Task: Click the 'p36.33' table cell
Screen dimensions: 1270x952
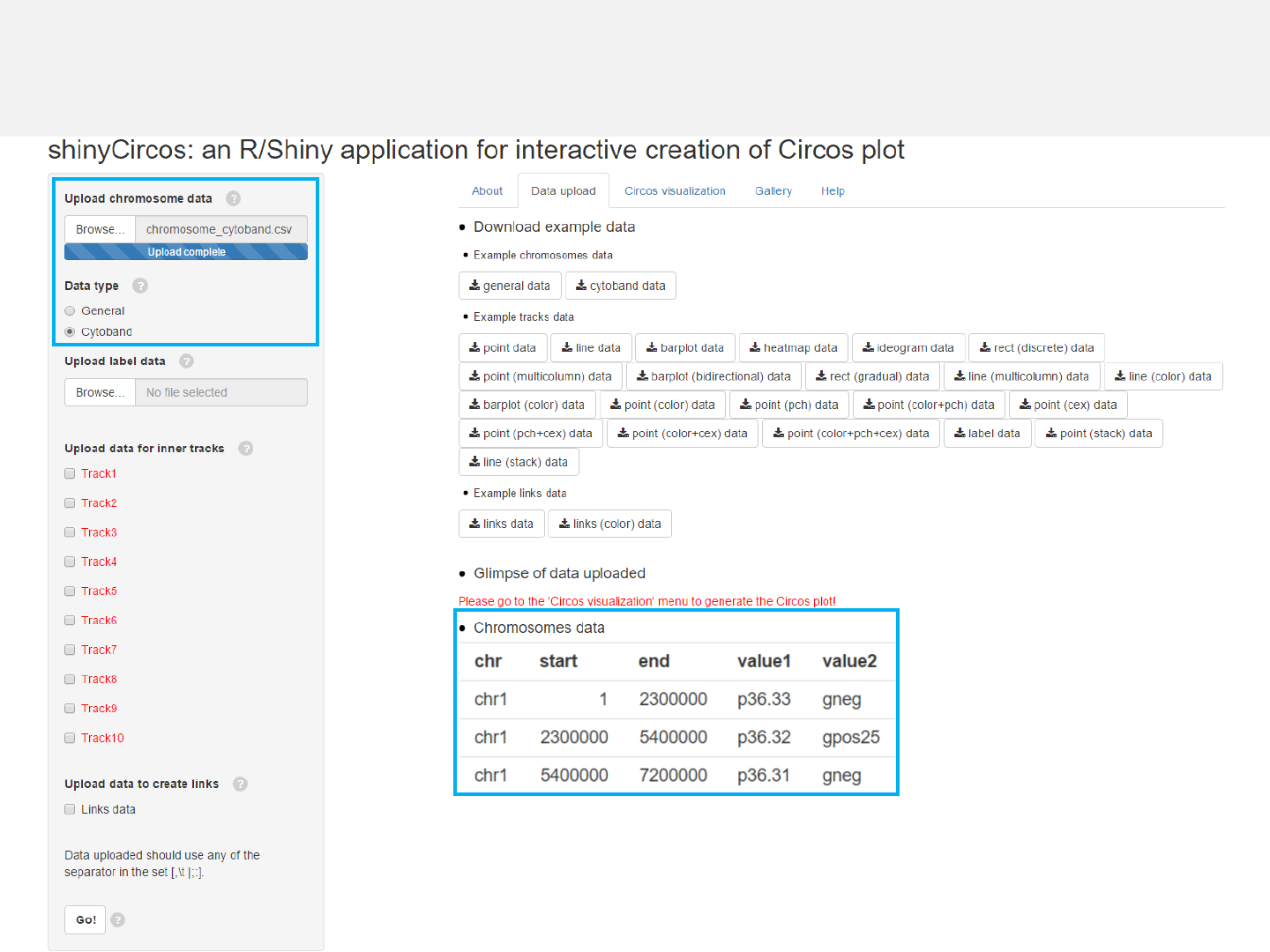Action: [x=764, y=699]
